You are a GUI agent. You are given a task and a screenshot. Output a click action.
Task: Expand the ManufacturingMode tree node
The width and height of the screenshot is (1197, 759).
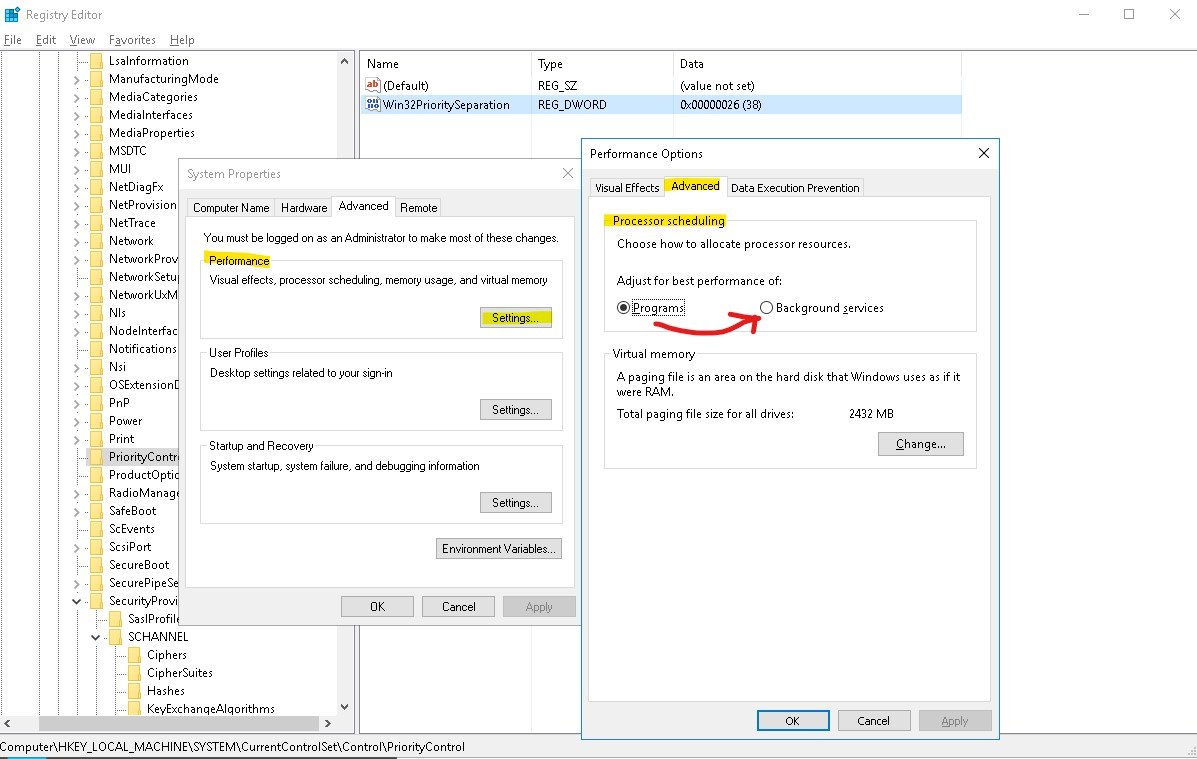point(76,79)
